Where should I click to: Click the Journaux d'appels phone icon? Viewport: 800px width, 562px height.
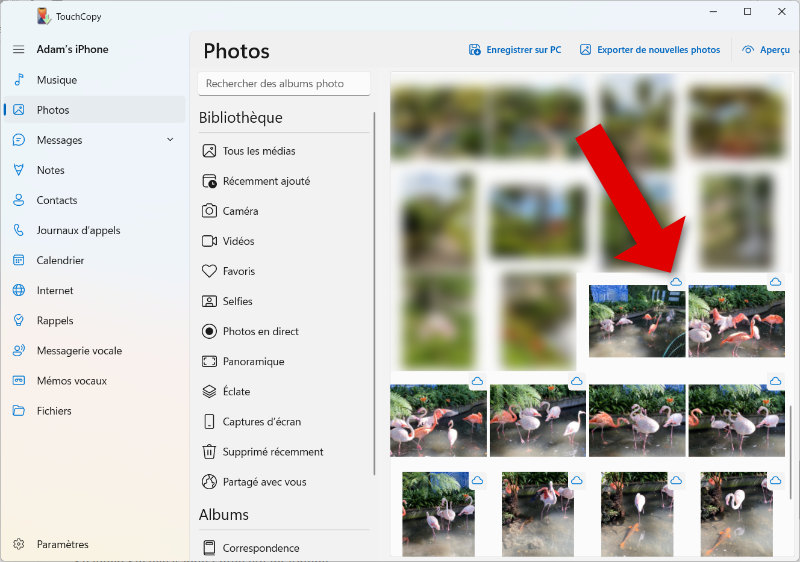(18, 230)
